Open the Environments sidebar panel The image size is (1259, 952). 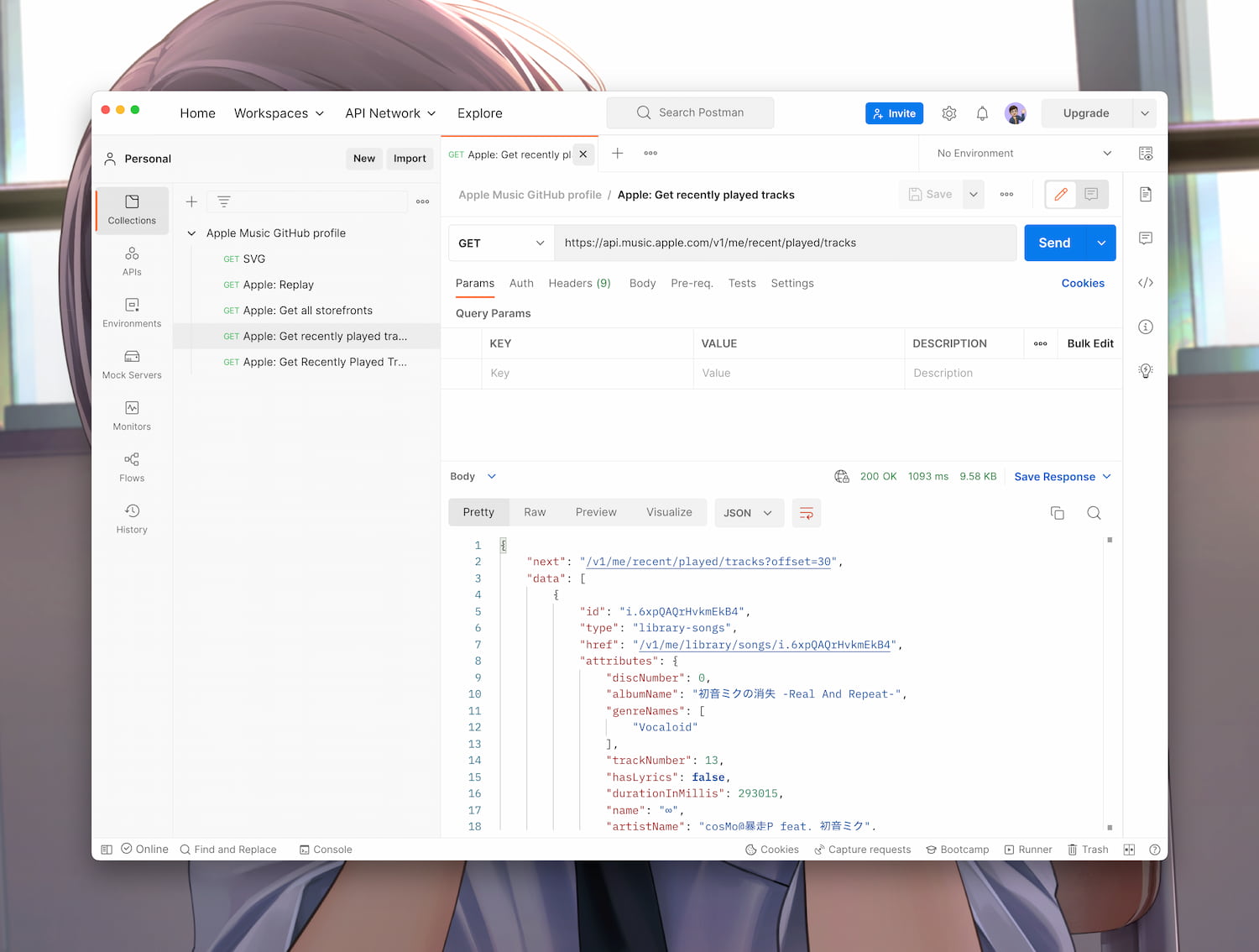click(132, 312)
